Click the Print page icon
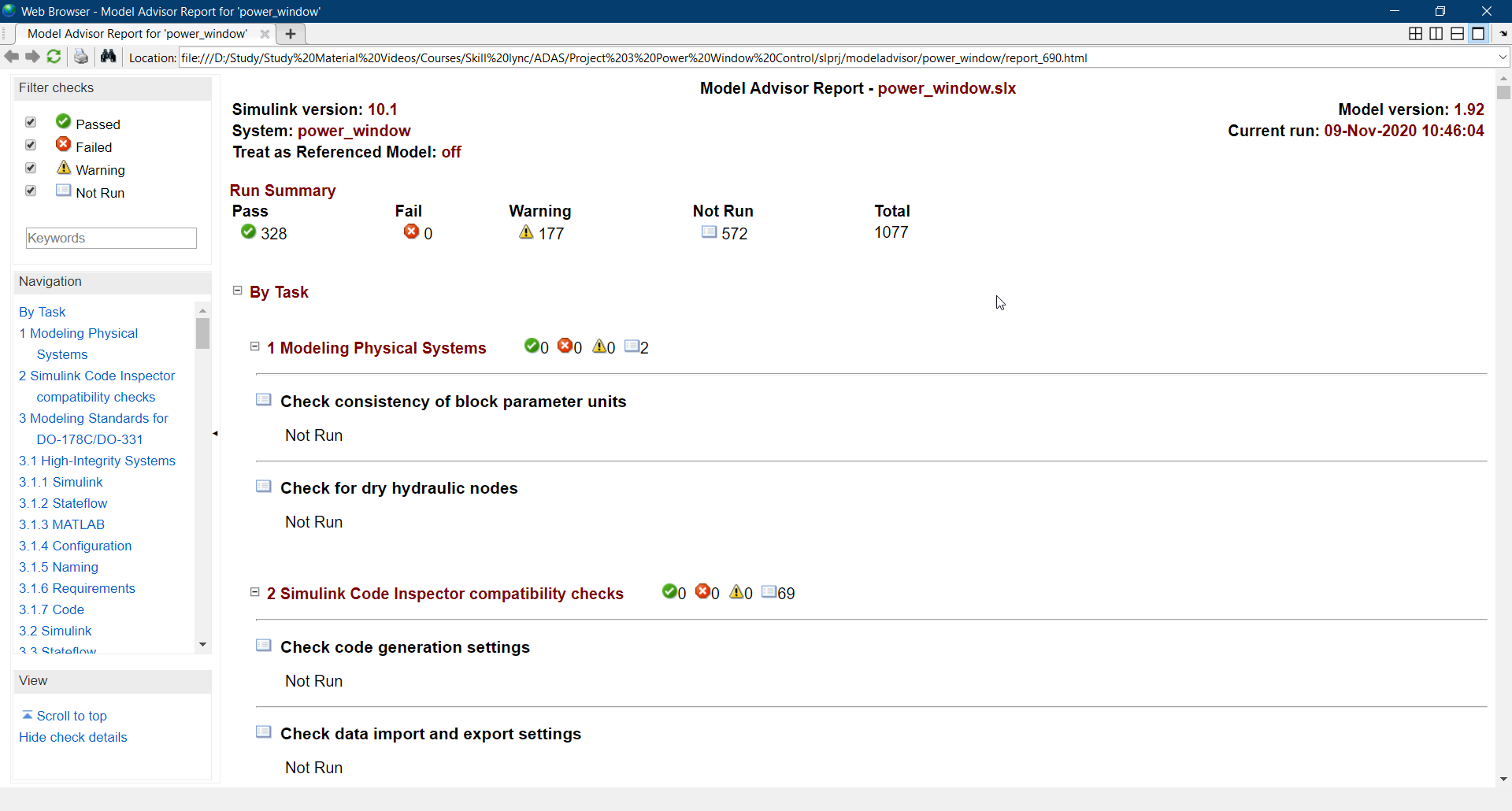Viewport: 1512px width, 811px height. [81, 57]
